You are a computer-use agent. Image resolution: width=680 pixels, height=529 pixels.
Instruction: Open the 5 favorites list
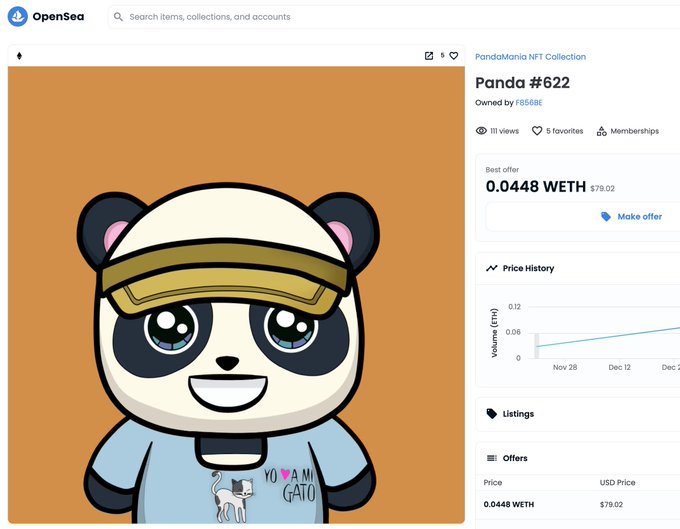(x=565, y=131)
